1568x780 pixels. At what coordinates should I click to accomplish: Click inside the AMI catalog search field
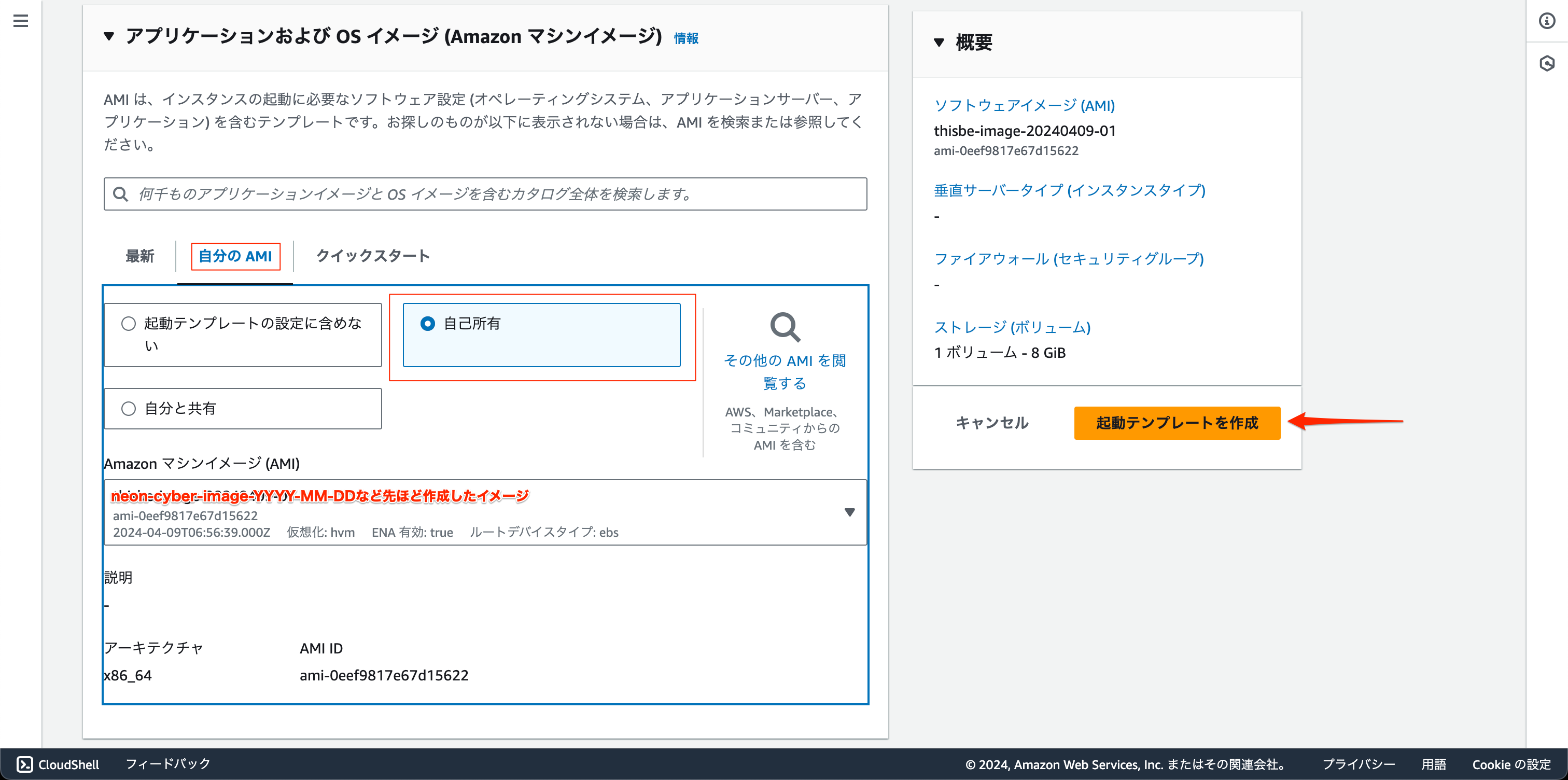(426, 193)
